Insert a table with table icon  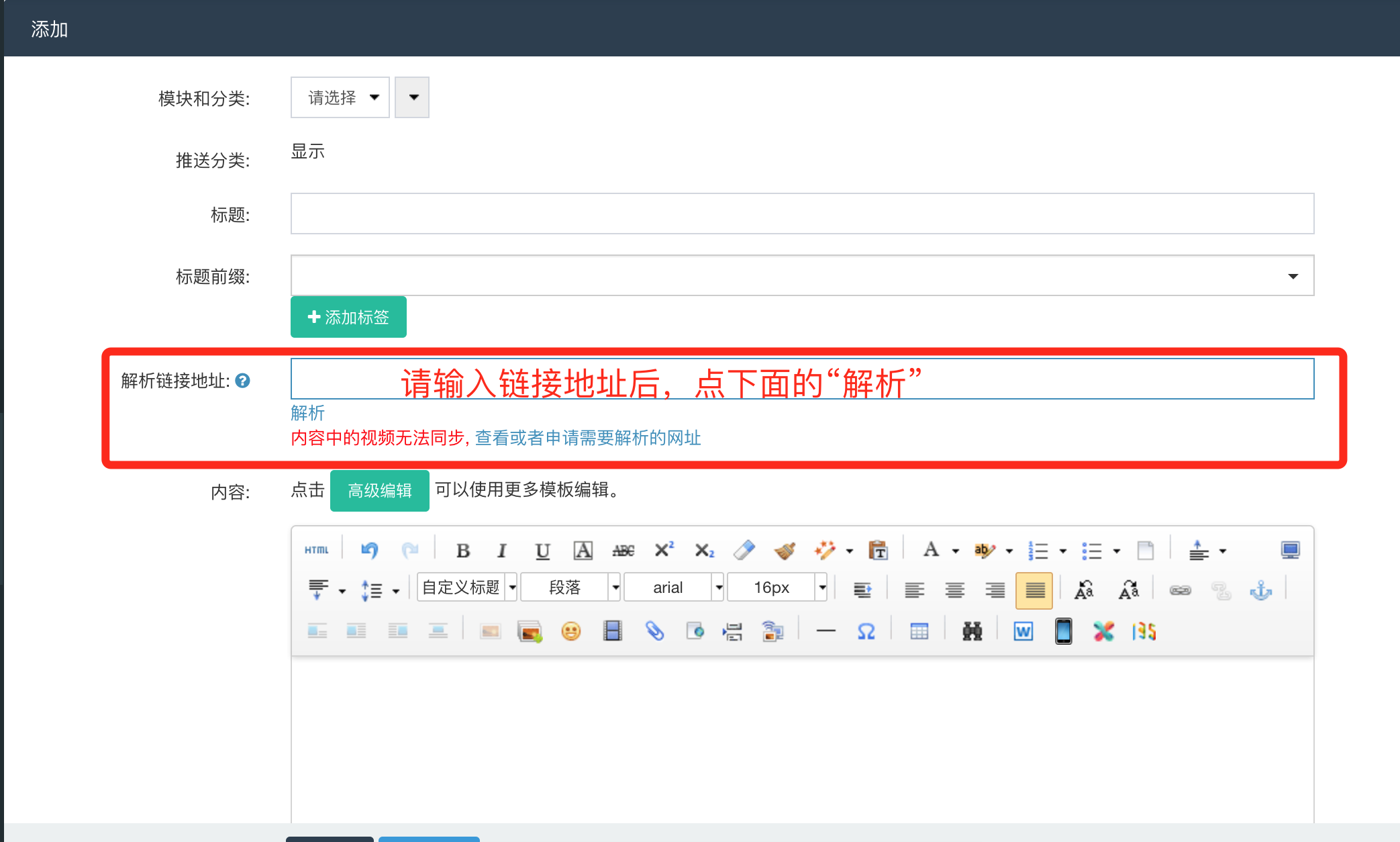pos(919,631)
